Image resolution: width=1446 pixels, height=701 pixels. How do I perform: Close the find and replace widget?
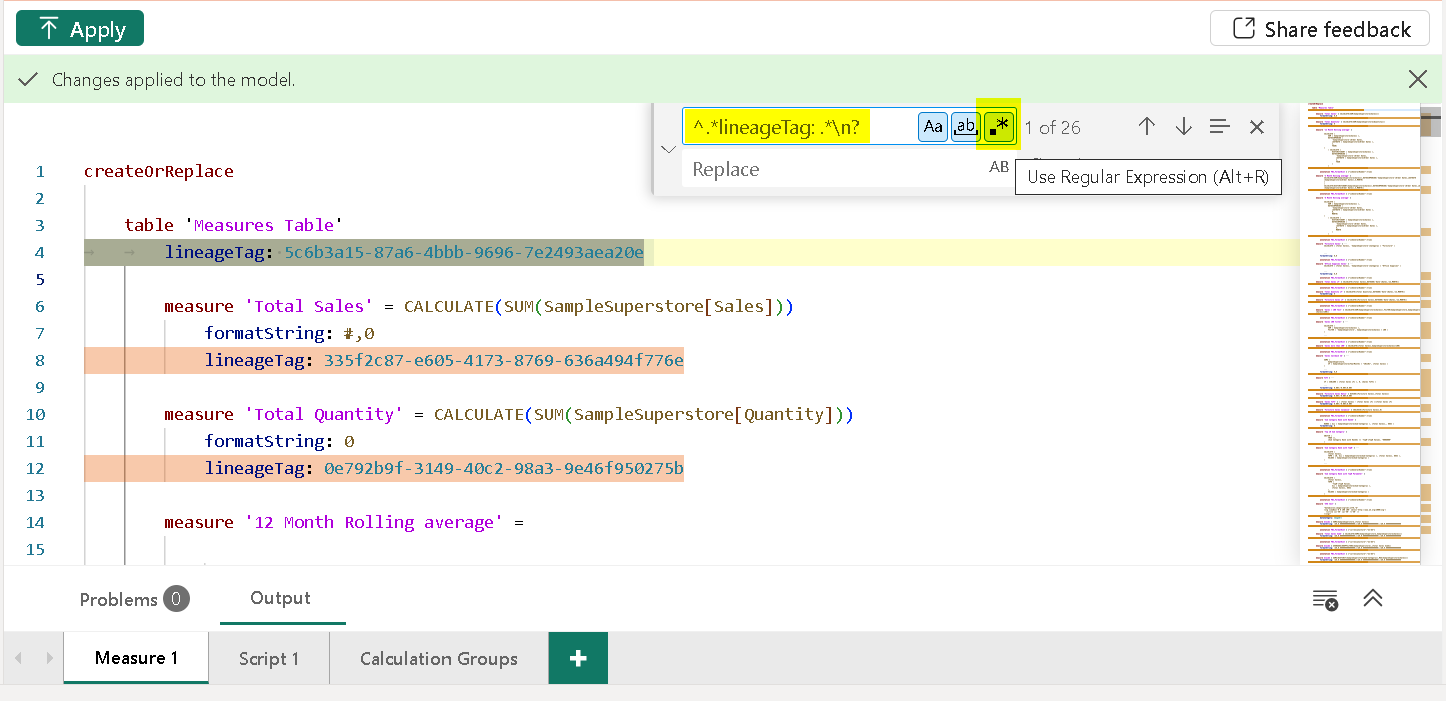(1257, 127)
